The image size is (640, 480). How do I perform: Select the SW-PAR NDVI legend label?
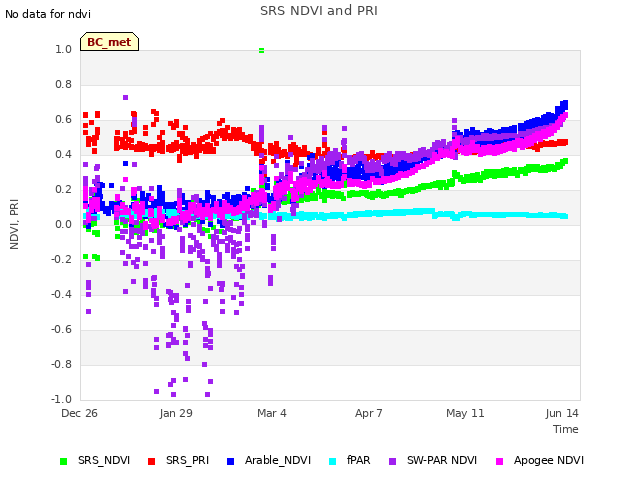coord(442,460)
